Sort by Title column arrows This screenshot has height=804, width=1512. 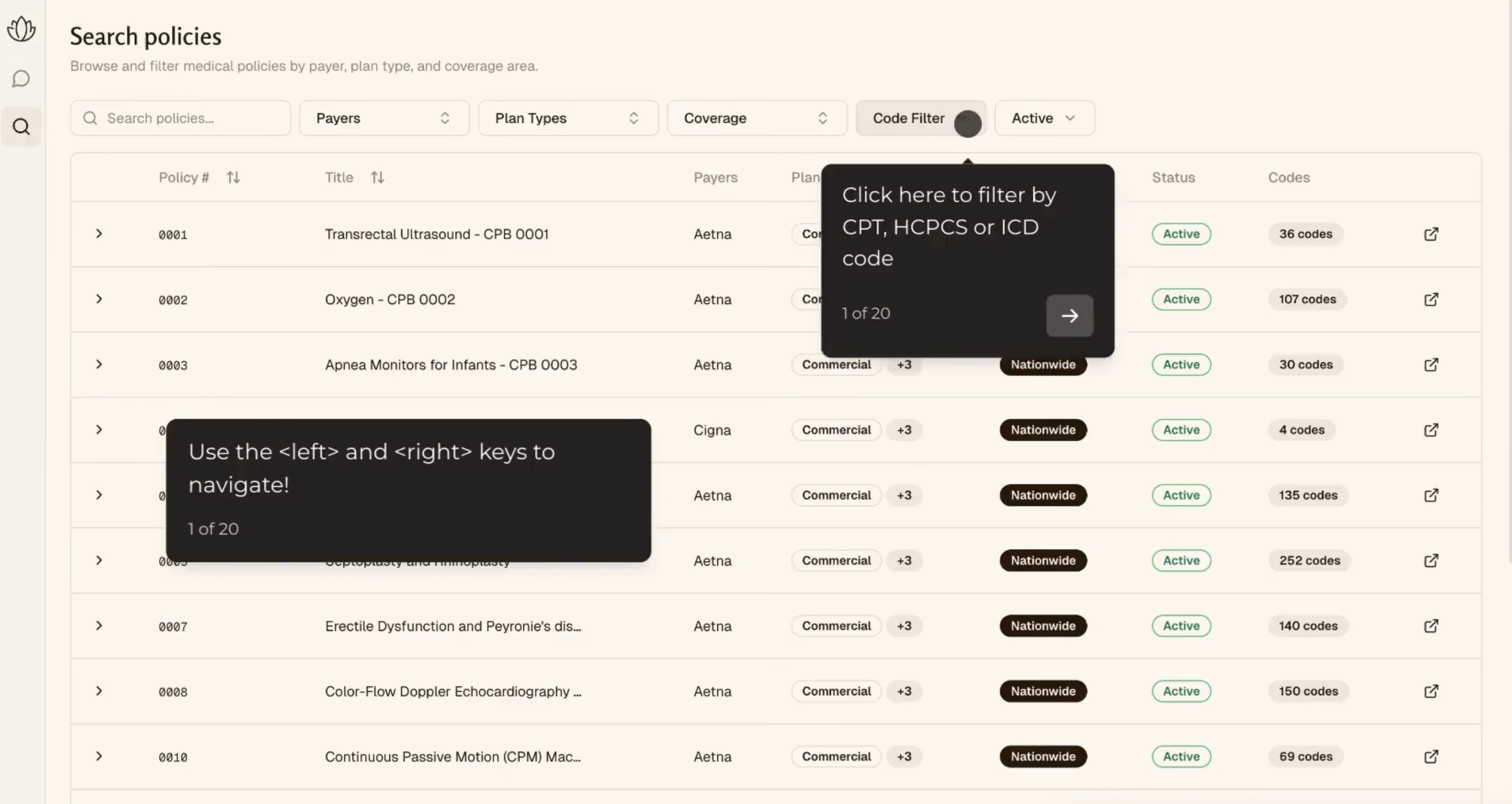tap(377, 177)
